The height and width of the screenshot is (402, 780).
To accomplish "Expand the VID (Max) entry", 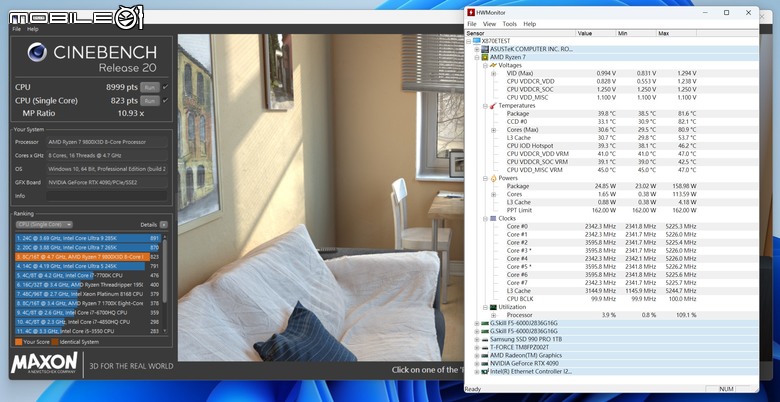I will coord(493,74).
